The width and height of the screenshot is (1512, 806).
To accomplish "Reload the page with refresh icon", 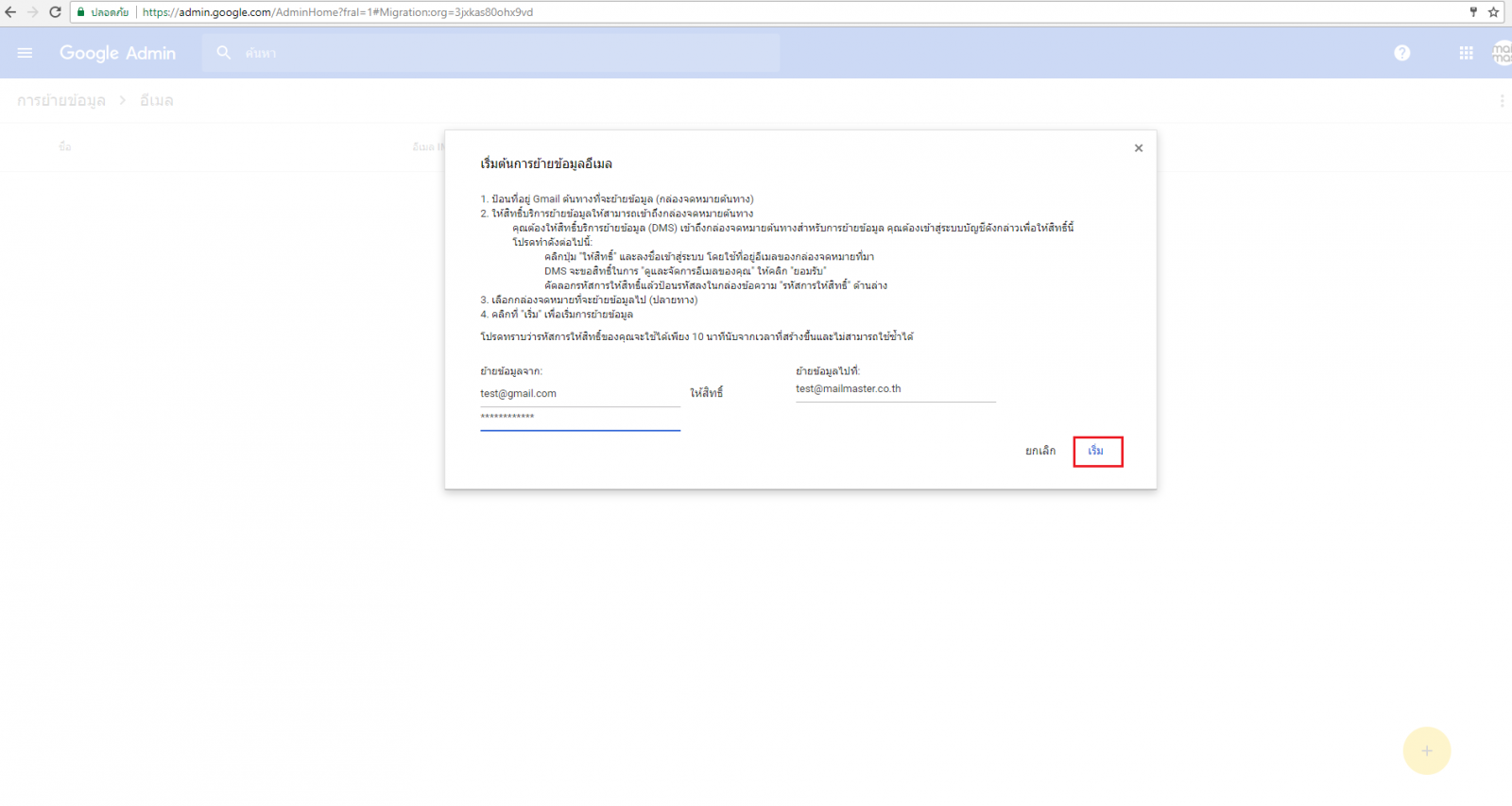I will [x=55, y=12].
